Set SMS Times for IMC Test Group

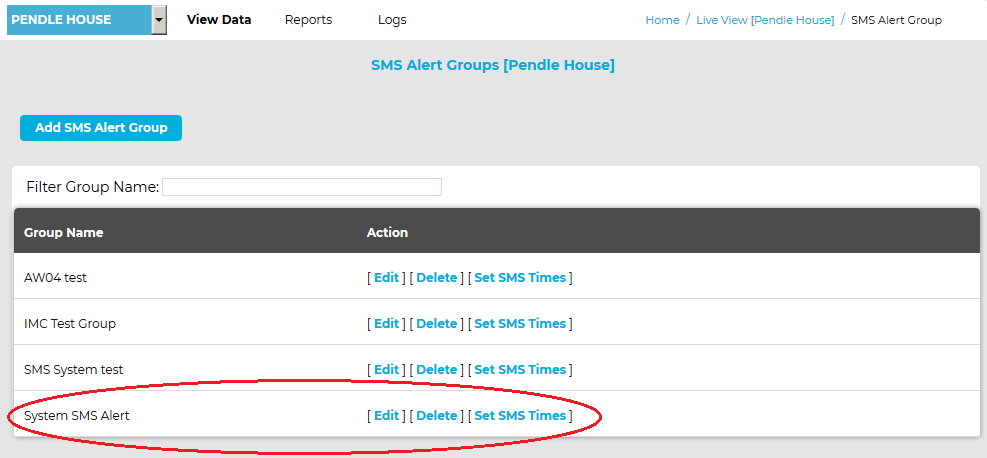(520, 323)
